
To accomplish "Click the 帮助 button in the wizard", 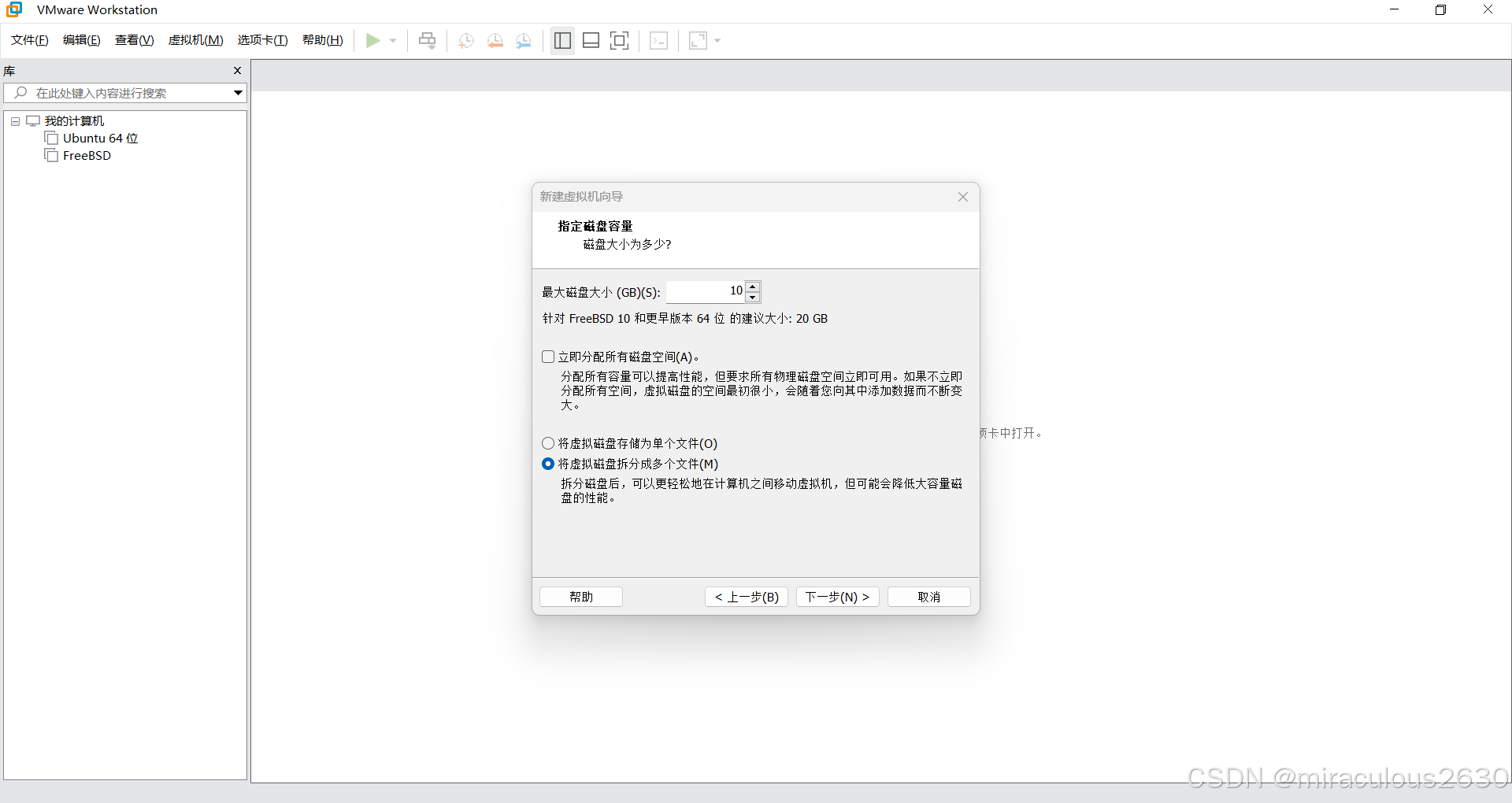I will [x=581, y=597].
